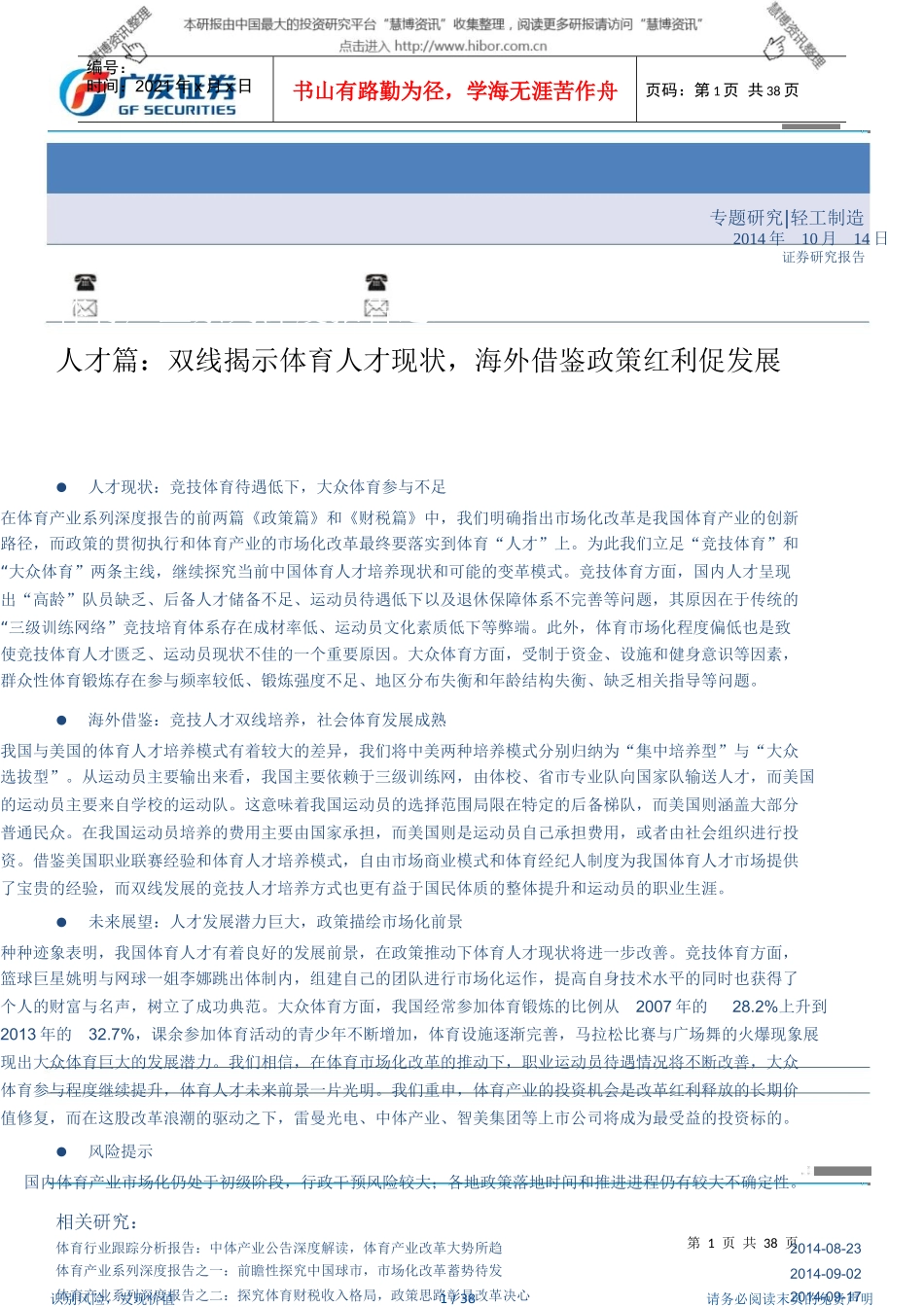
Task: Click the 页码：第1页 共38页 page indicator
Action: (723, 90)
